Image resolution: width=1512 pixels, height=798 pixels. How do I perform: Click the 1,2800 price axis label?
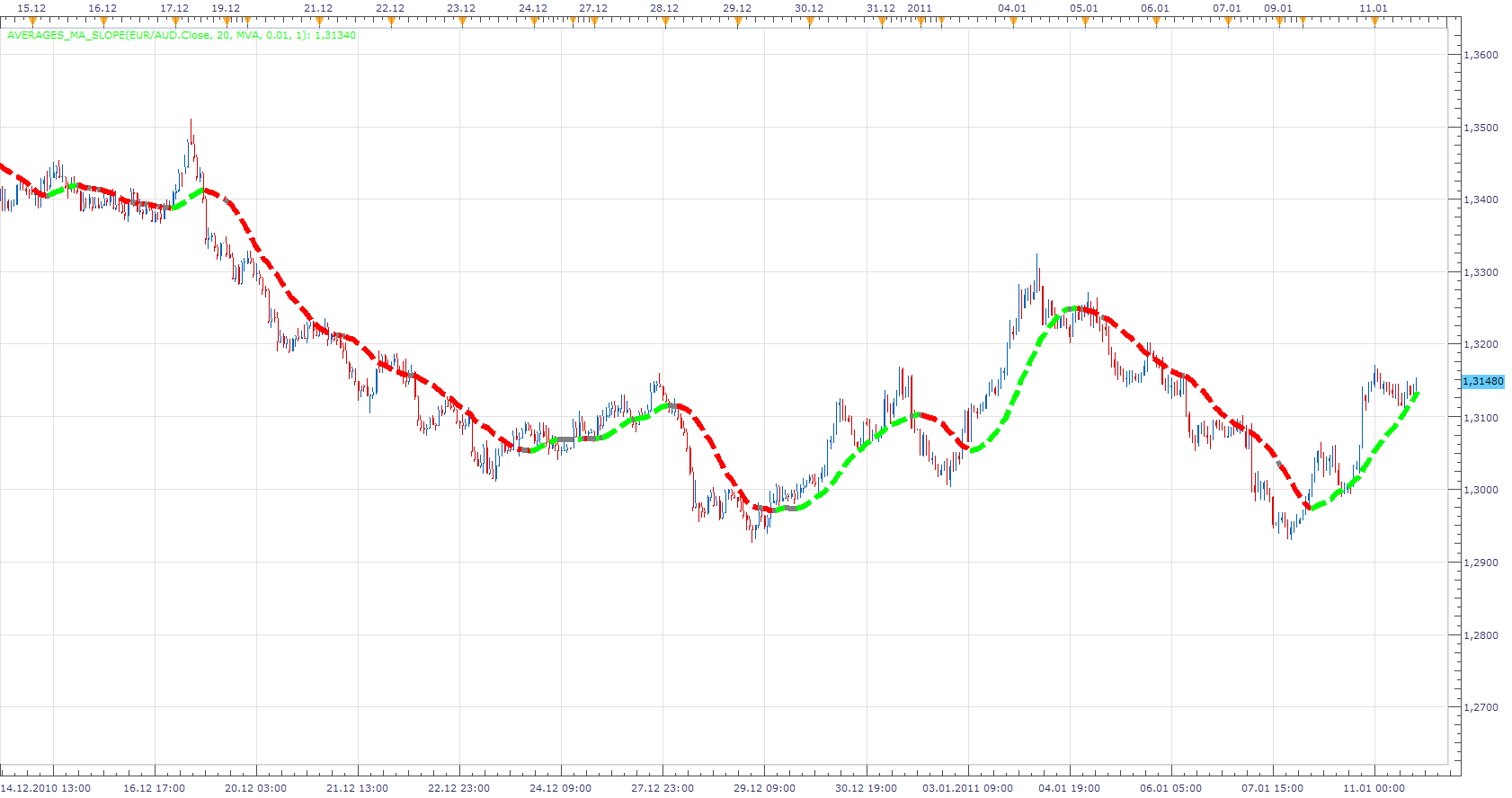click(1481, 635)
